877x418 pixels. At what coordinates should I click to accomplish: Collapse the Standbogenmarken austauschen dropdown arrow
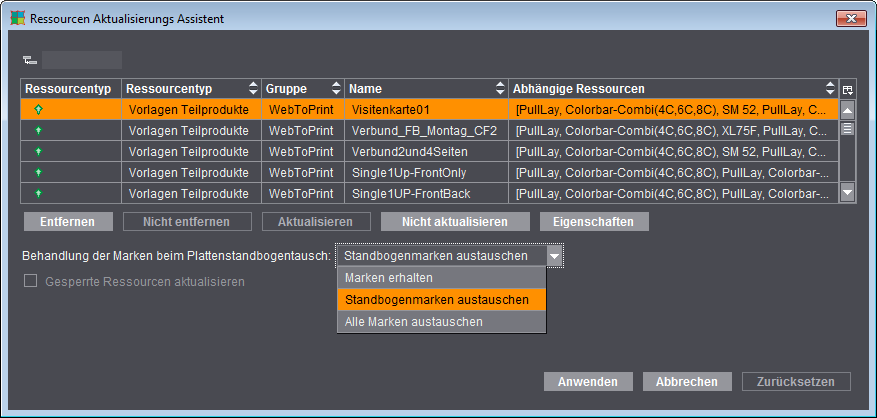tap(554, 257)
